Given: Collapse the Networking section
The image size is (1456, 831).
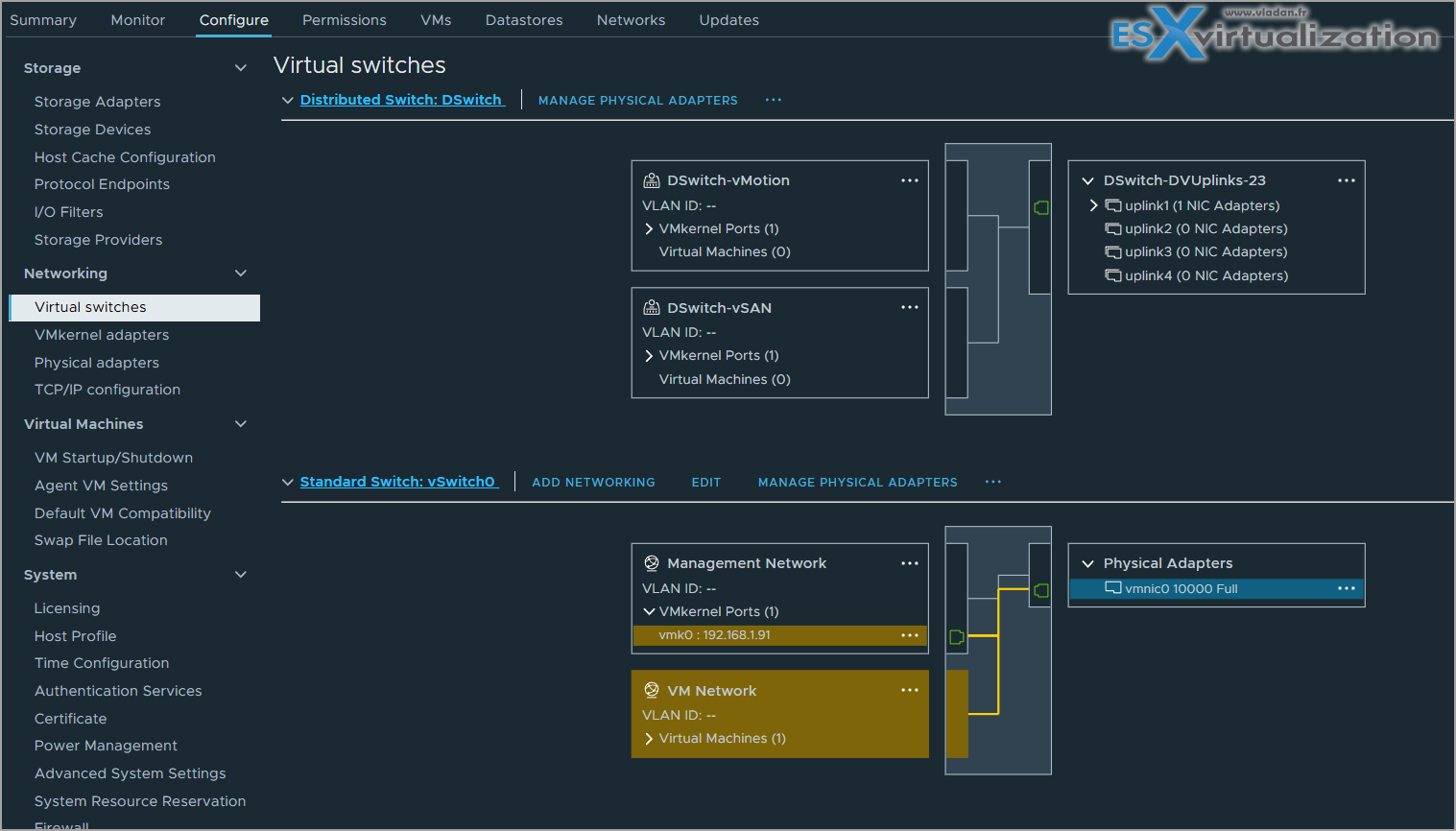Looking at the screenshot, I should tap(241, 273).
